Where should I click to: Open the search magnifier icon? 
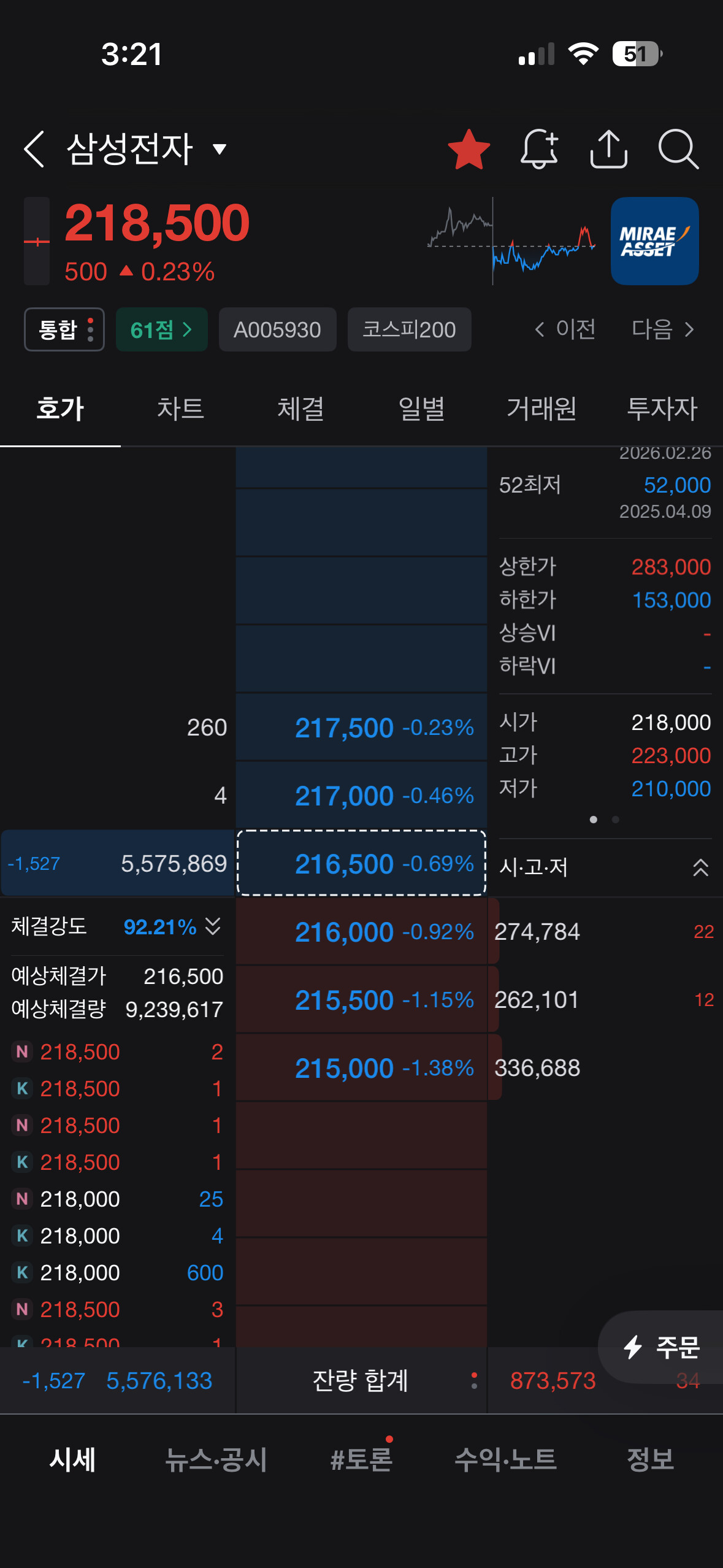678,149
